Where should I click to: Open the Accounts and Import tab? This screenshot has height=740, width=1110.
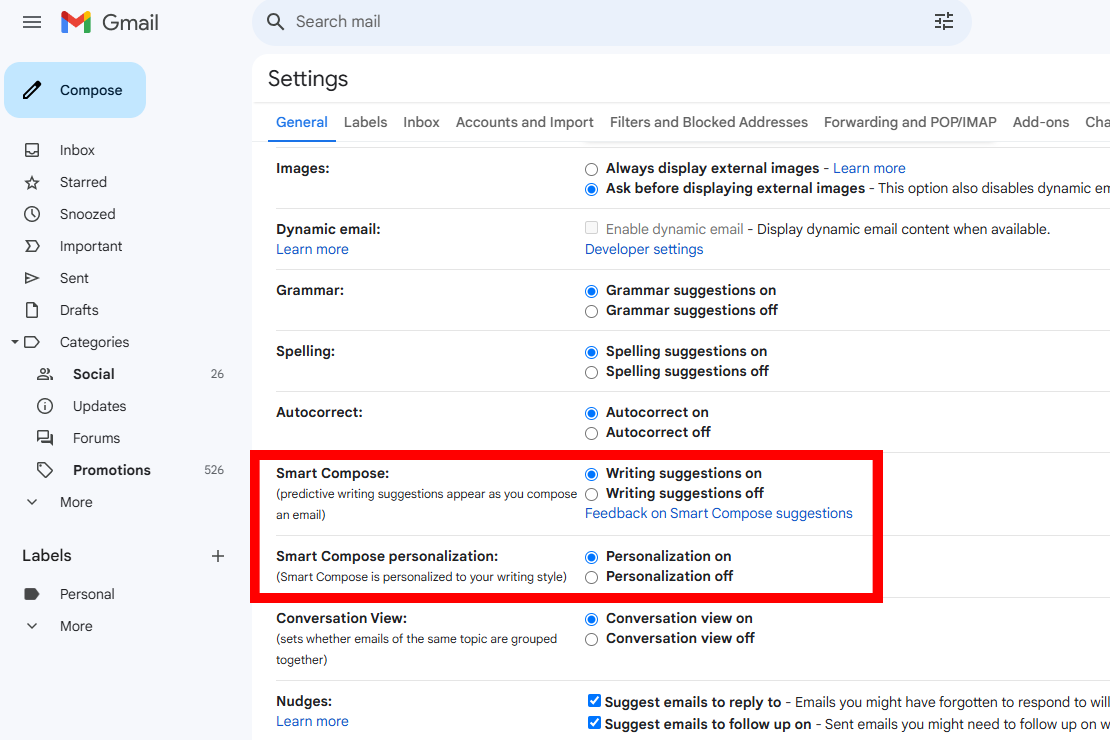[524, 121]
